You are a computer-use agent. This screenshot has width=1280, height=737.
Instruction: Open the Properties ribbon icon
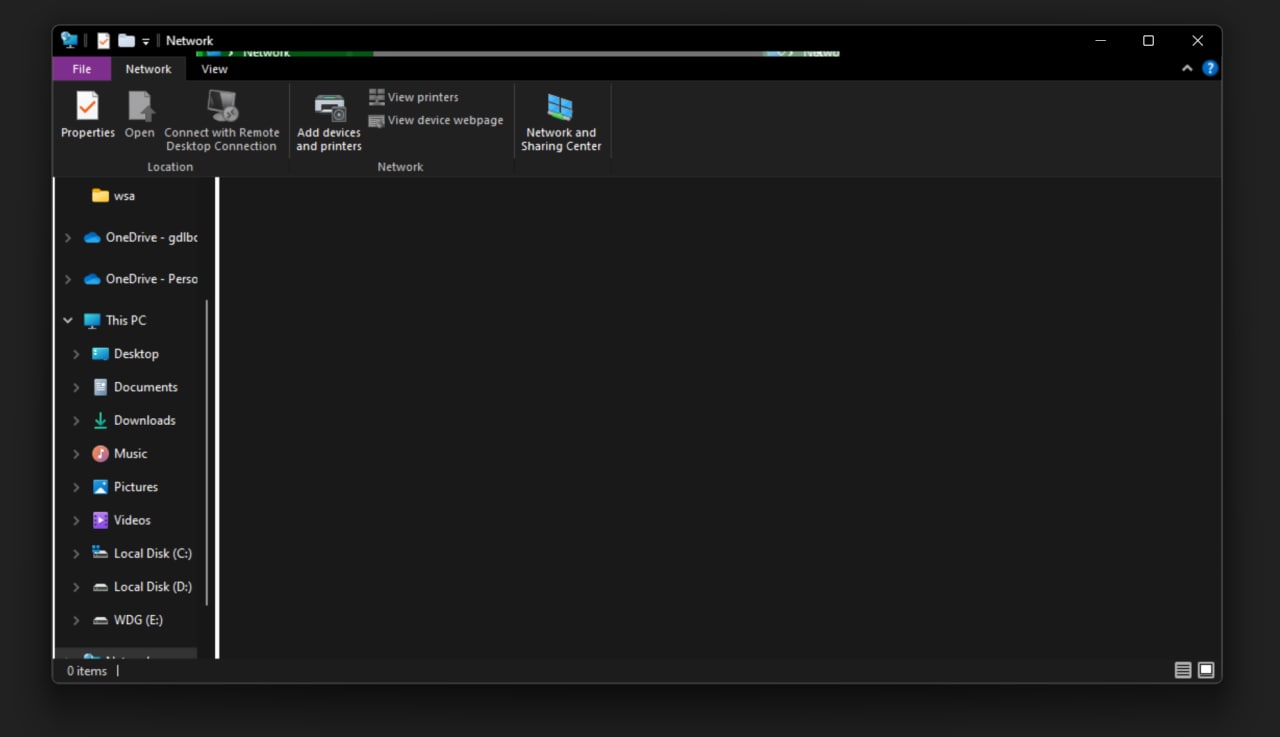(x=88, y=115)
